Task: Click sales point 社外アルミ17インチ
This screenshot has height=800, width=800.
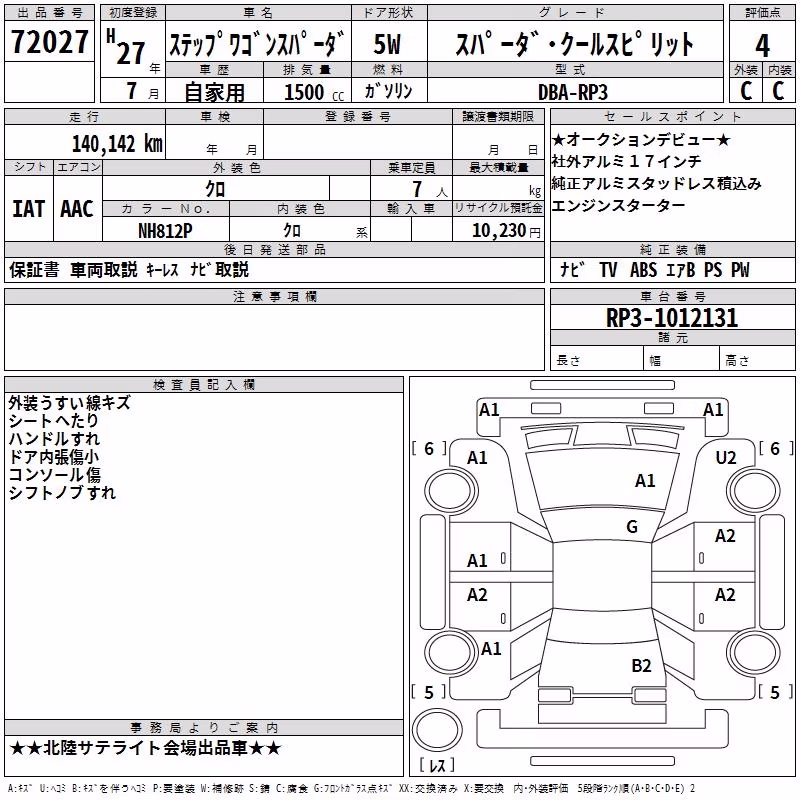Action: tap(627, 161)
